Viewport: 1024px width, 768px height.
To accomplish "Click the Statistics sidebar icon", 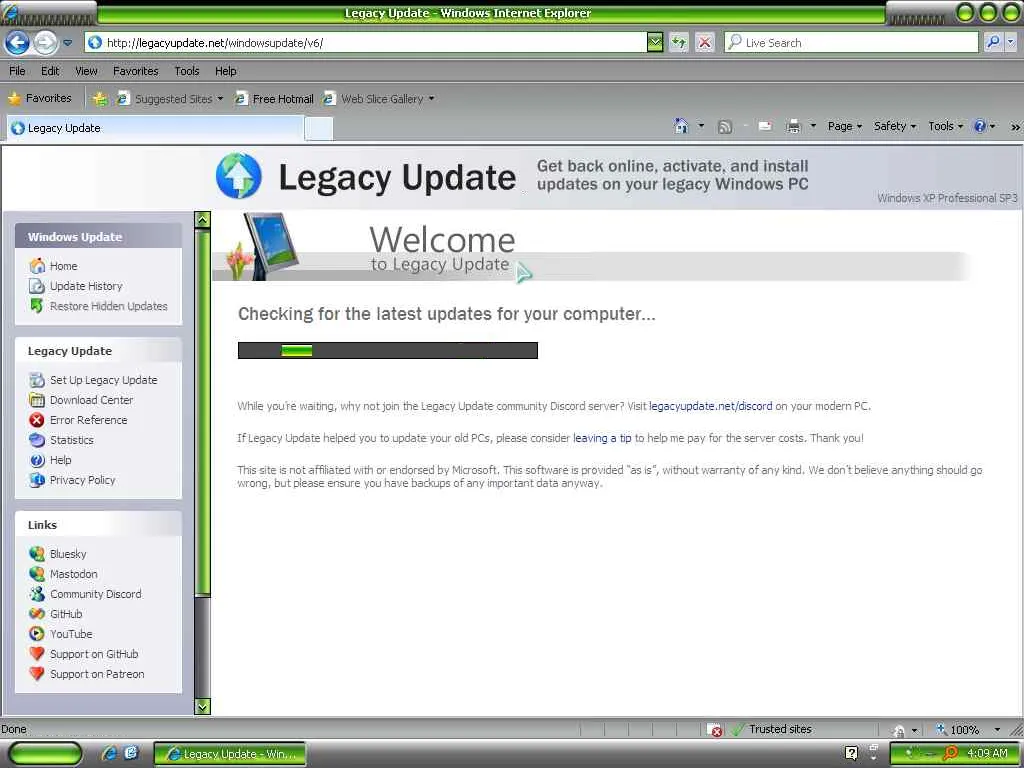I will (x=37, y=440).
